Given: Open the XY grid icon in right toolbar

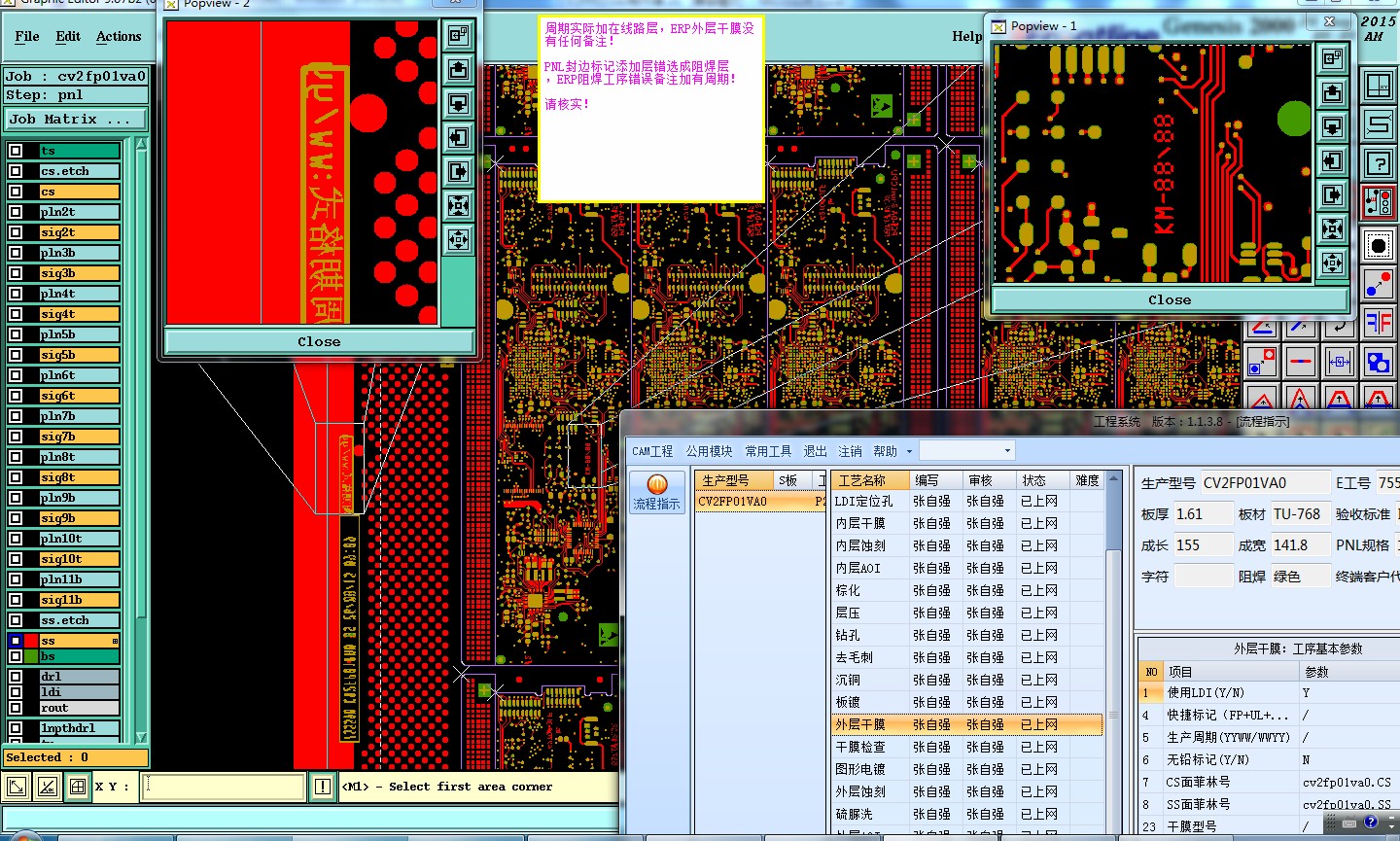Looking at the screenshot, I should (1379, 86).
